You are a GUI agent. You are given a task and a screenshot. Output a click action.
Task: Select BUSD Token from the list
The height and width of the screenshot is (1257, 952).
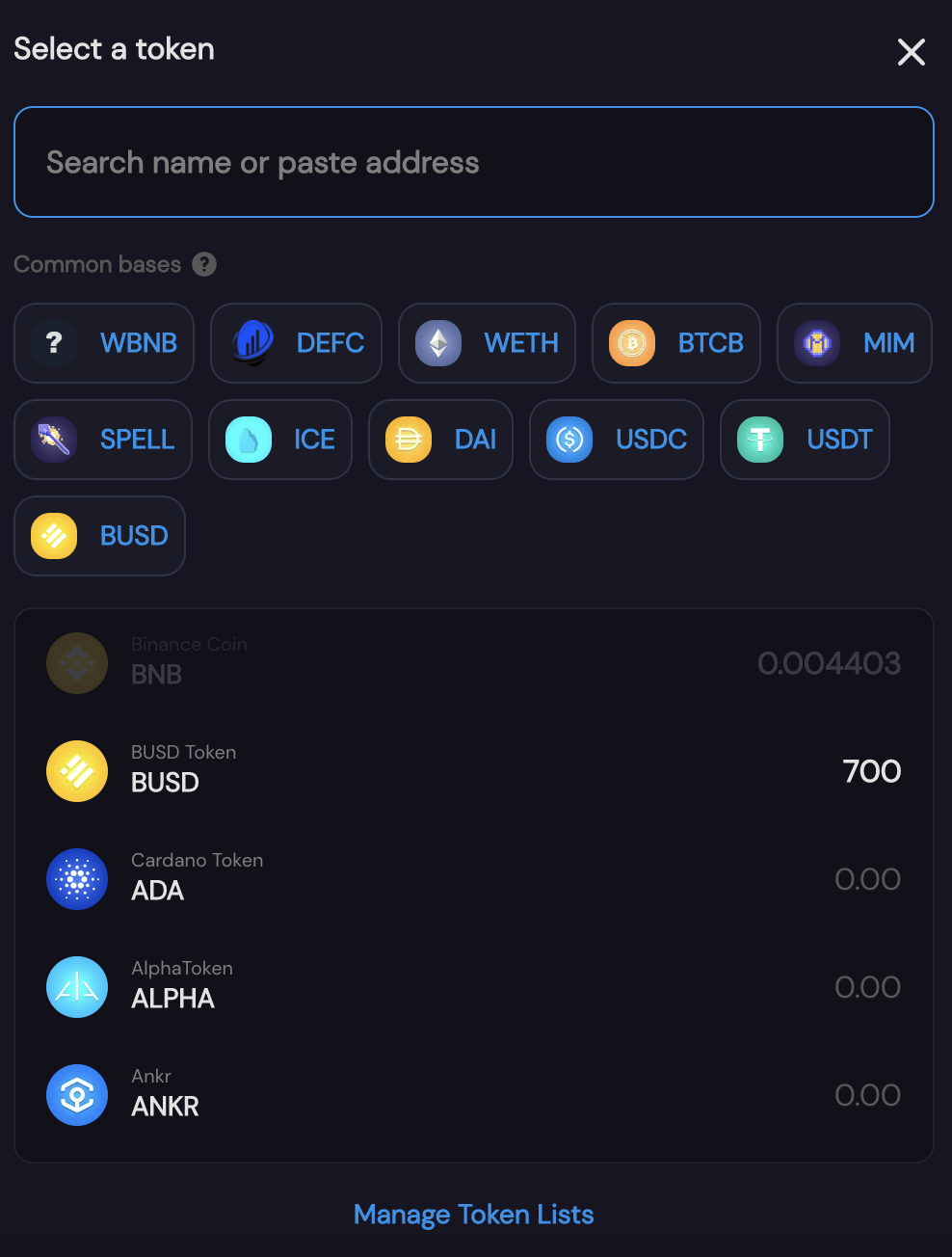point(473,771)
